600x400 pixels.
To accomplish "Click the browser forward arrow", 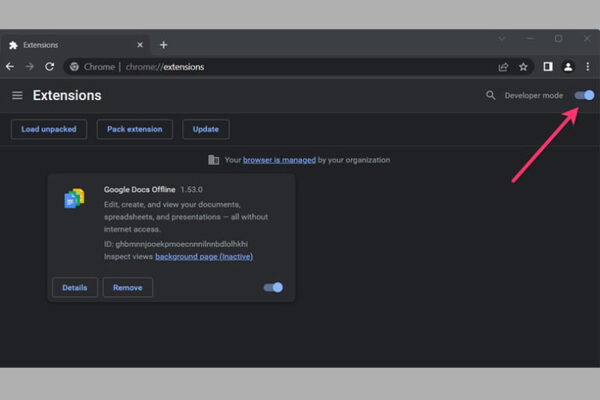I will [x=29, y=67].
